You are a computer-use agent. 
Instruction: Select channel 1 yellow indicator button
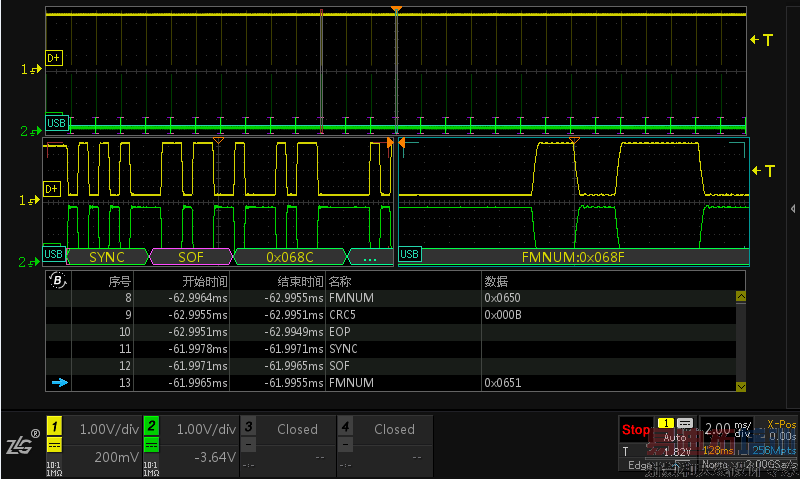[54, 426]
